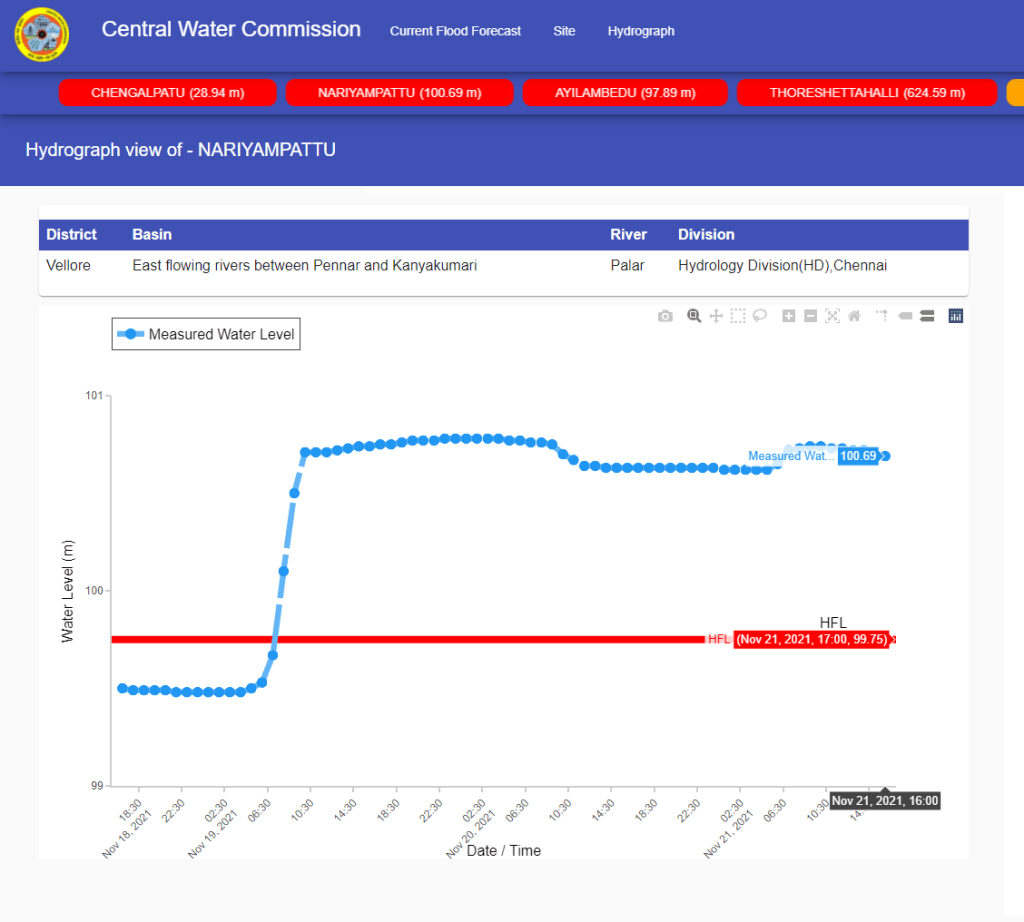
Task: Select the AYILAMBEDU (97.89 m) station button
Action: click(x=625, y=93)
